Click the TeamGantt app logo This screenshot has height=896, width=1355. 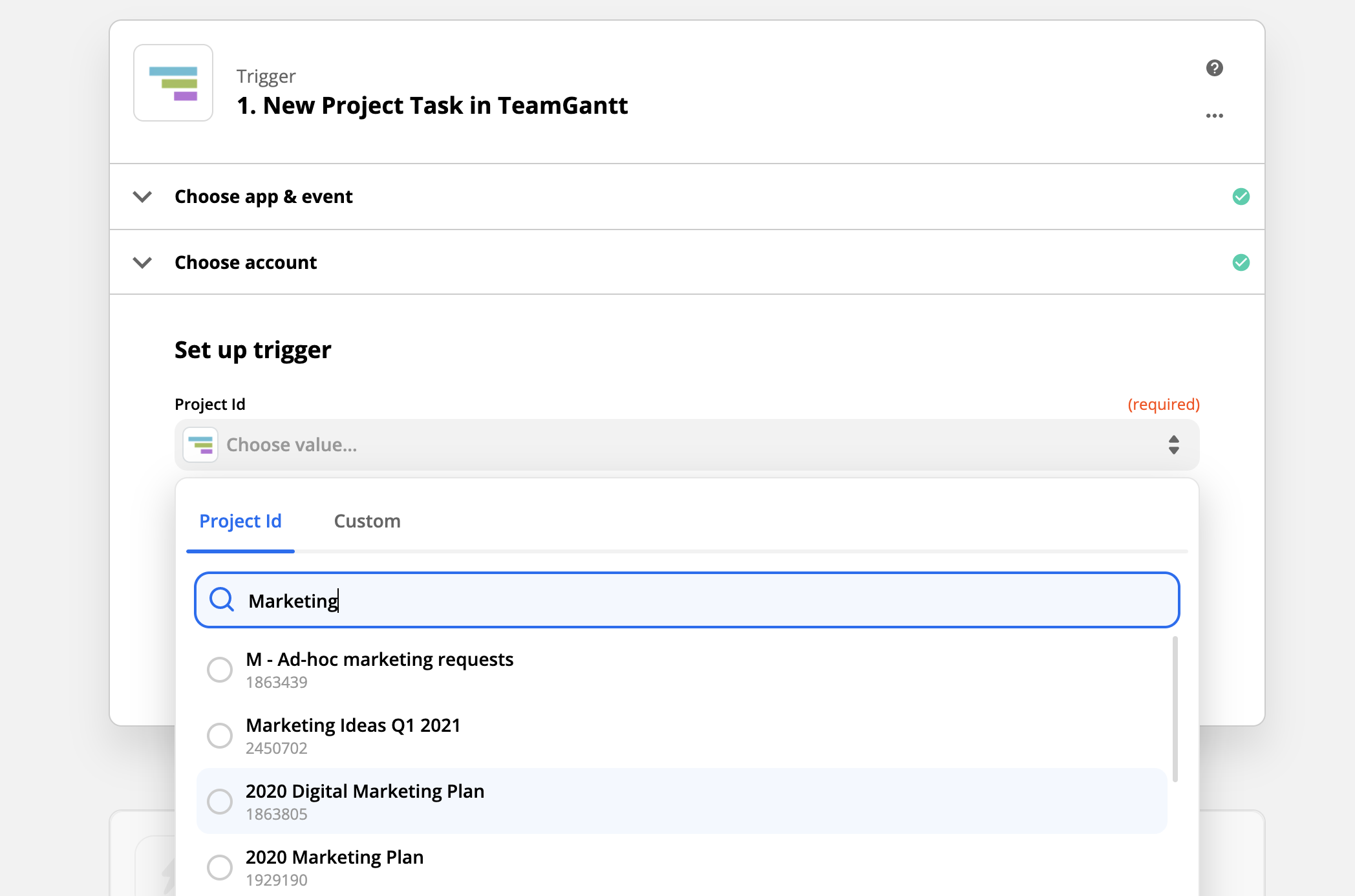[x=173, y=83]
